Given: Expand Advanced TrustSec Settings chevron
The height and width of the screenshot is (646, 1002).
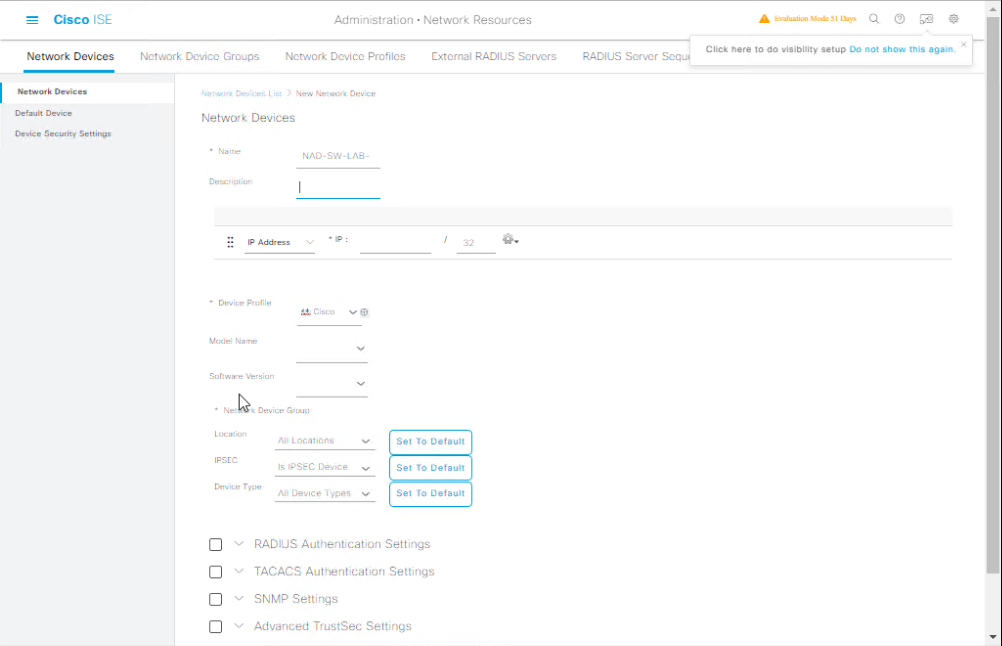Looking at the screenshot, I should point(239,626).
